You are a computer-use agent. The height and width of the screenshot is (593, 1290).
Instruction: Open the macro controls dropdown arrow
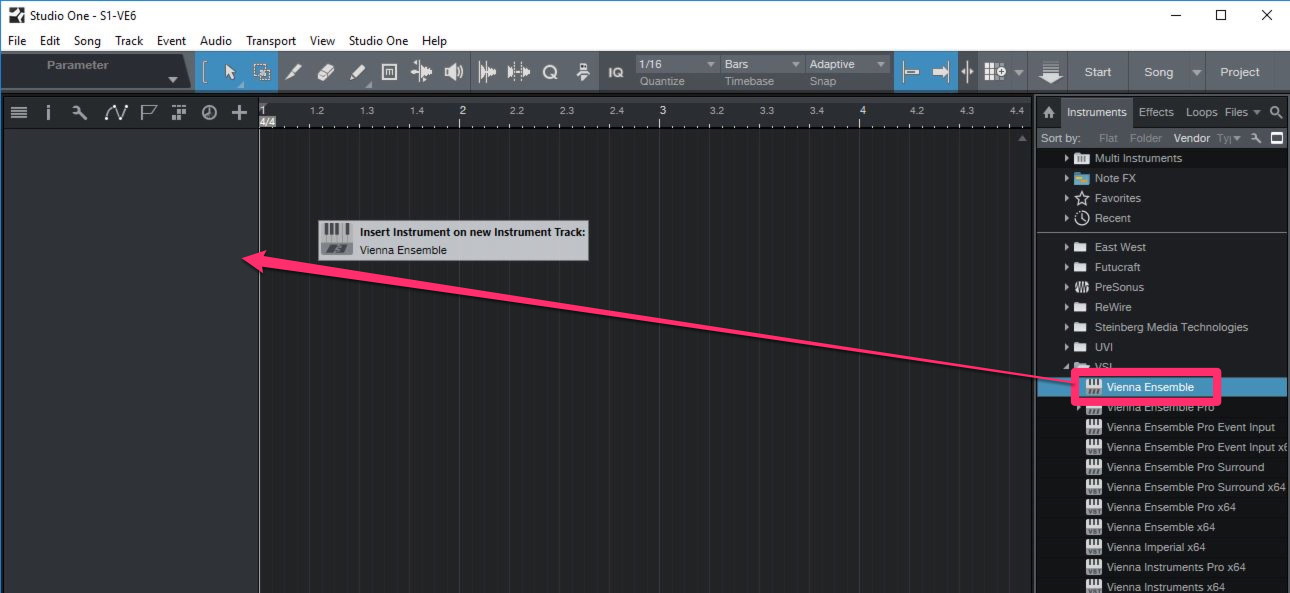click(1019, 72)
